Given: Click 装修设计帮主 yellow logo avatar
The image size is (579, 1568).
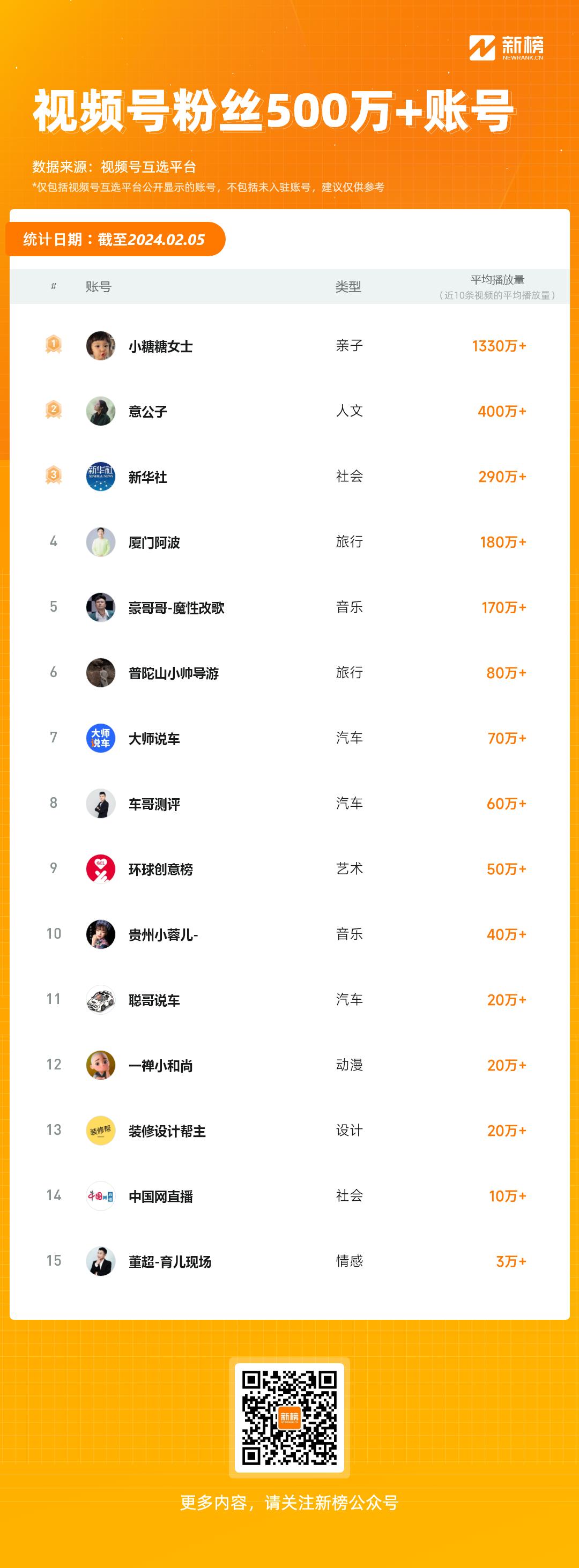Looking at the screenshot, I should pos(100,1131).
